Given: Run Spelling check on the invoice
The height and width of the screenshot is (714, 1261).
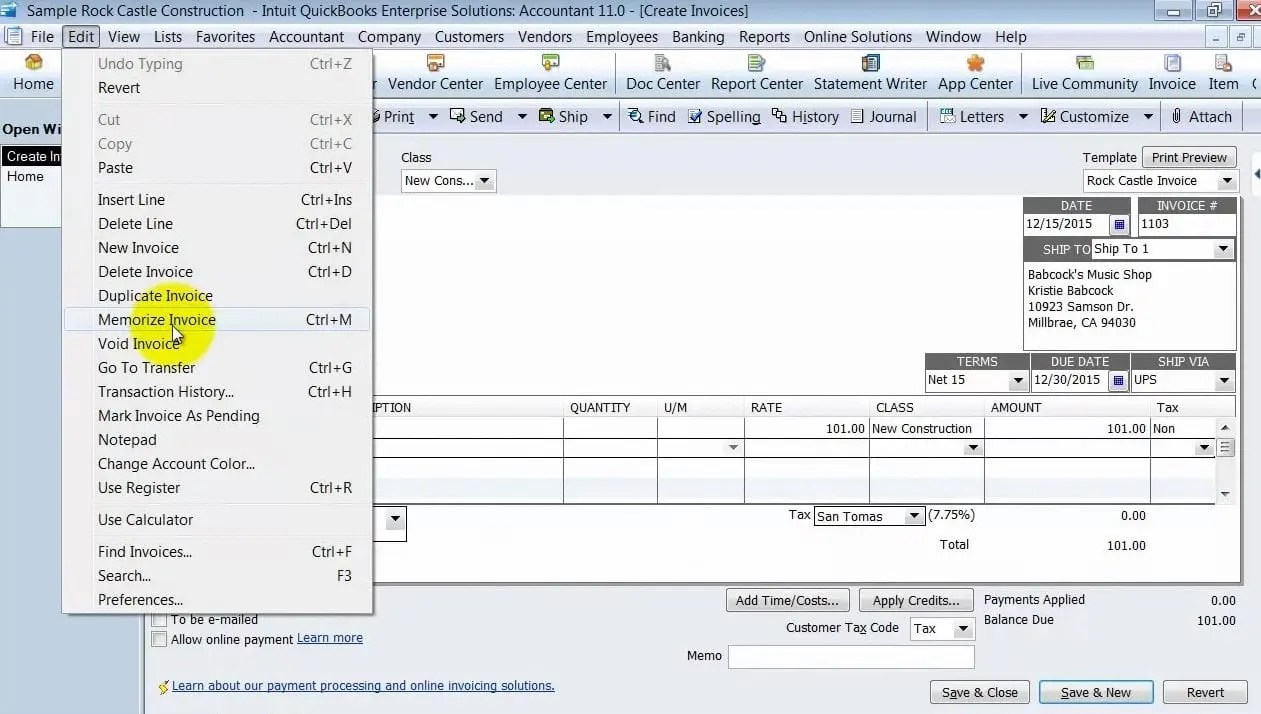Looking at the screenshot, I should pos(722,117).
